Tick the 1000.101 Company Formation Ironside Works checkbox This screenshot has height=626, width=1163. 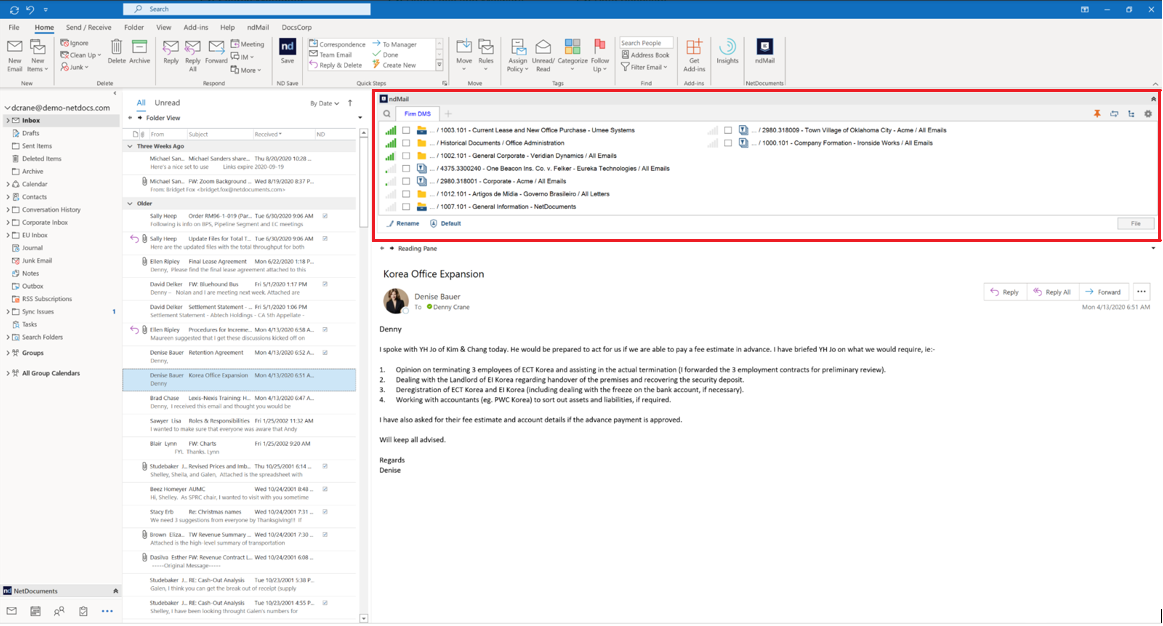[x=728, y=143]
